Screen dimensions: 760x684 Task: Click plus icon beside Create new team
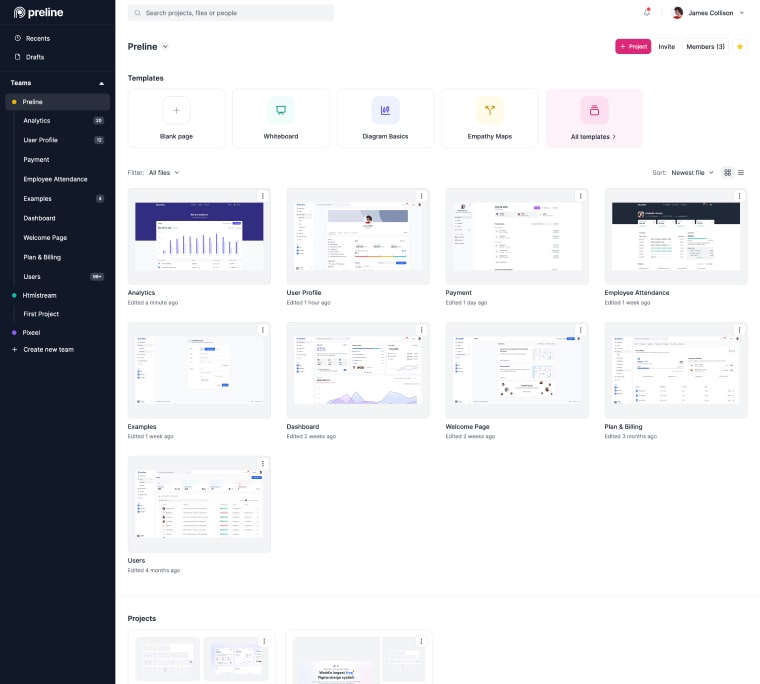(15, 350)
